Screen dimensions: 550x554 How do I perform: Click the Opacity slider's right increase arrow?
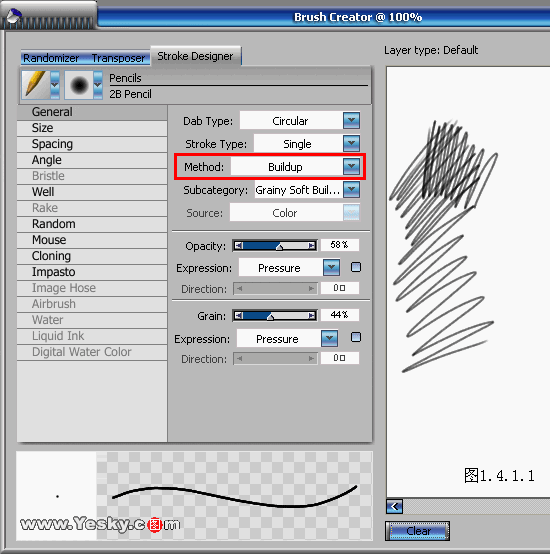[312, 245]
